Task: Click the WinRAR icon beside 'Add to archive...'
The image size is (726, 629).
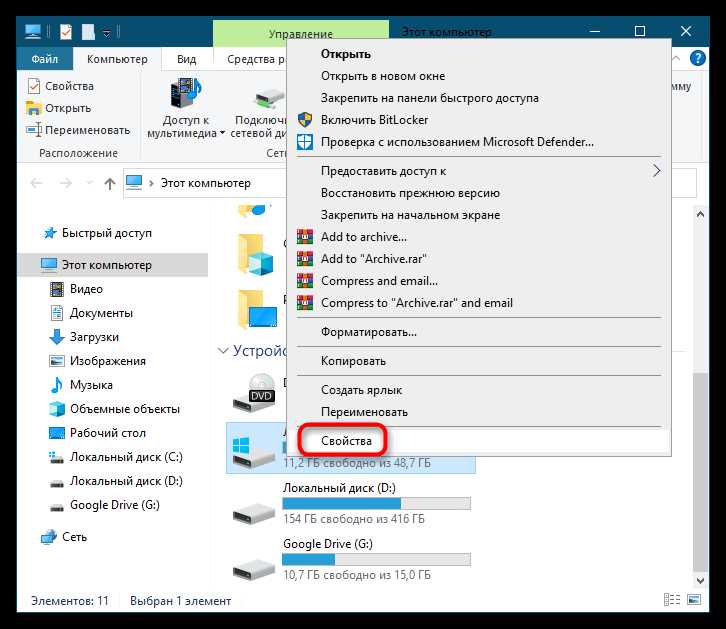Action: (x=306, y=237)
